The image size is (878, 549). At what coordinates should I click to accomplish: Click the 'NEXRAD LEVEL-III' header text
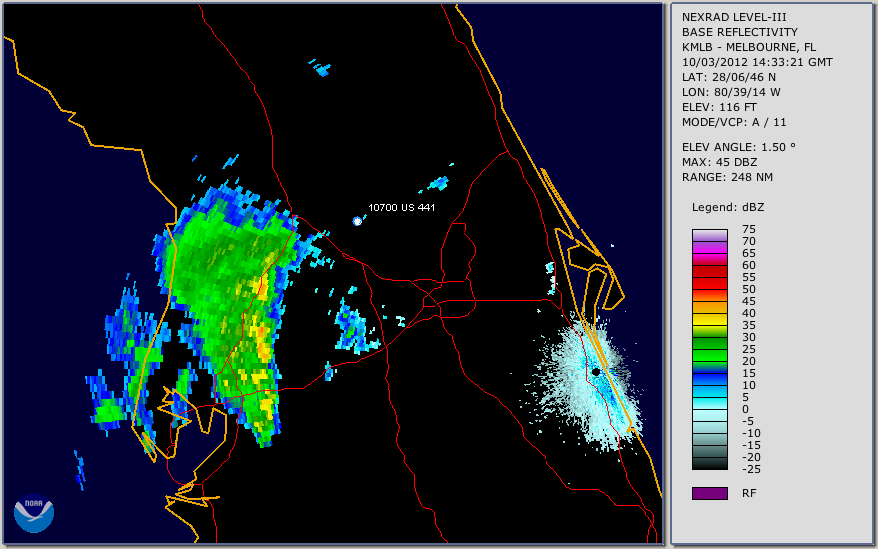coord(734,17)
